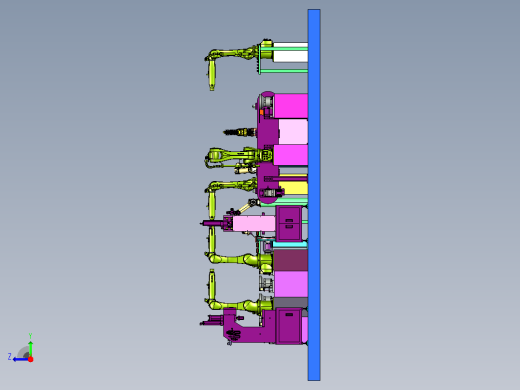This screenshot has height=390, width=520.
Task: Select the dark maroon block beside the base plate
Action: pyautogui.click(x=291, y=260)
